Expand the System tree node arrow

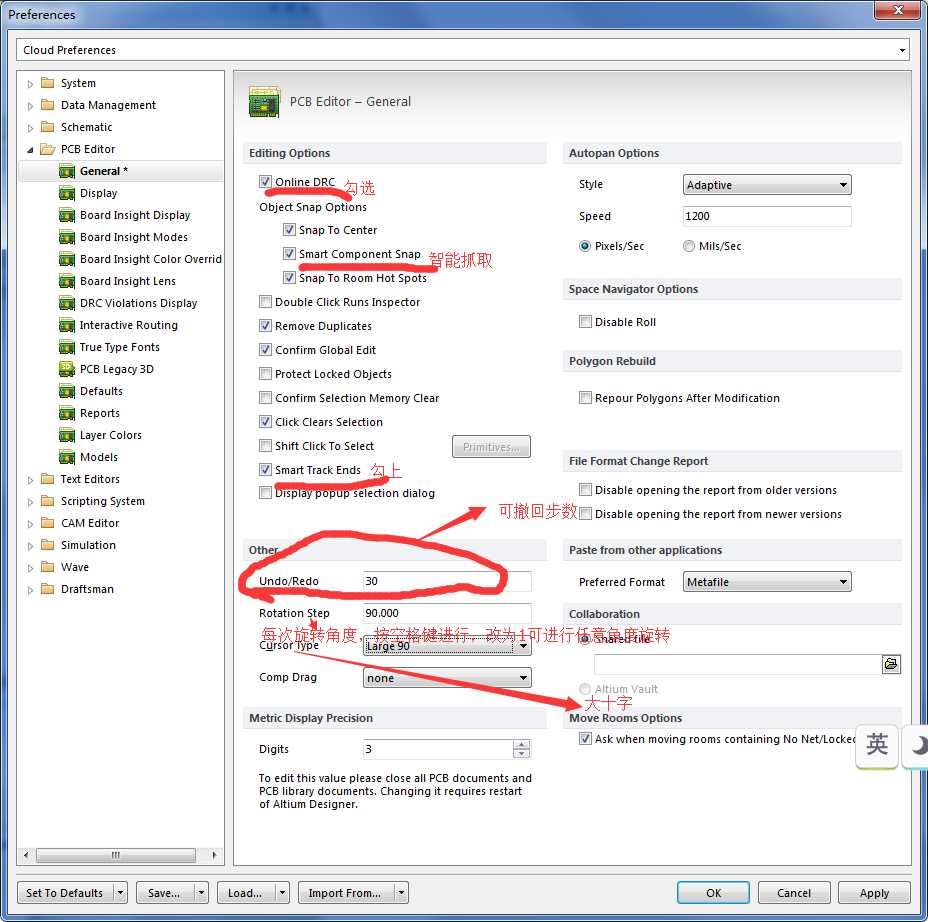tap(30, 83)
